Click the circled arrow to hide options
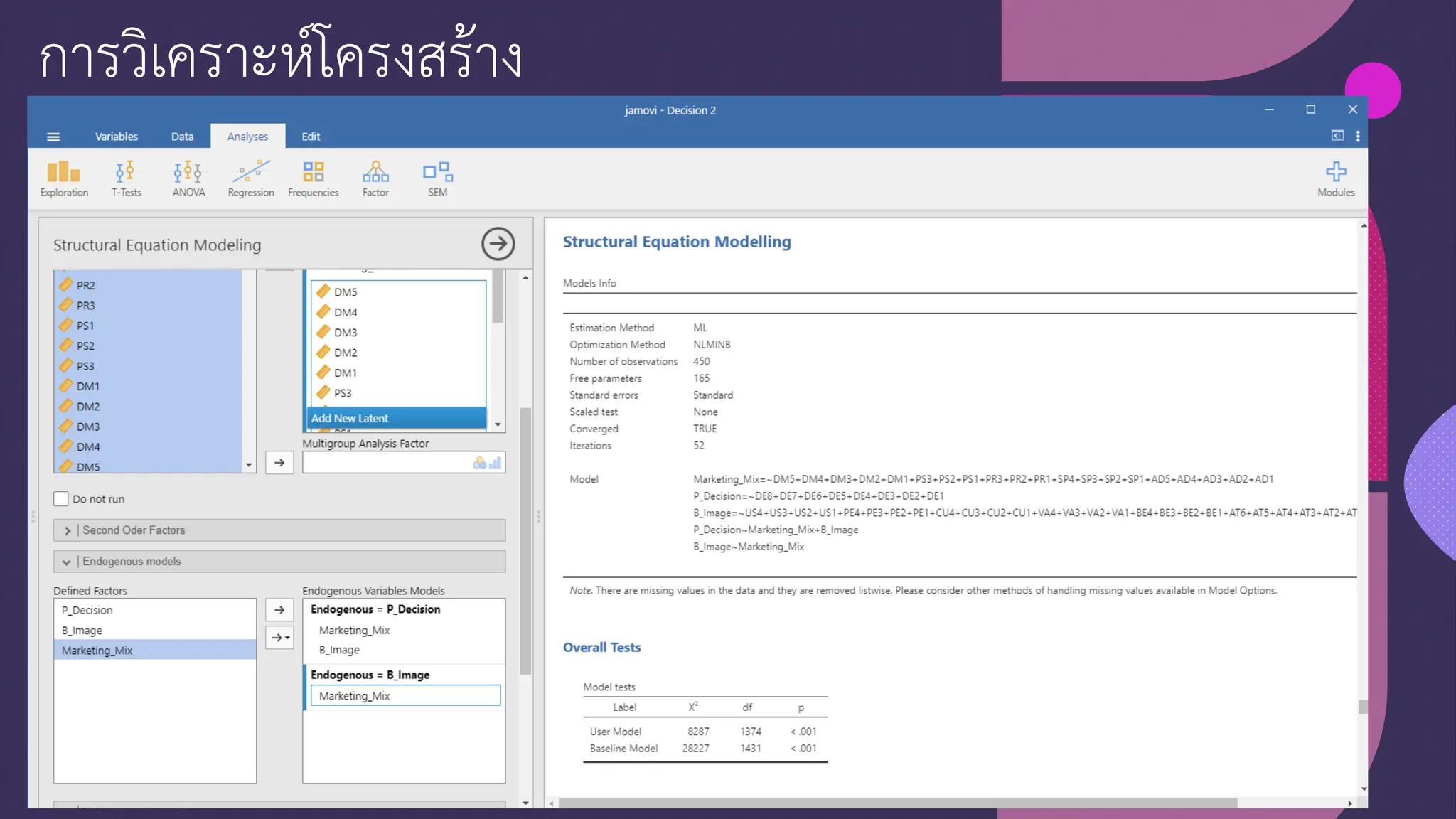This screenshot has height=819, width=1456. click(498, 244)
